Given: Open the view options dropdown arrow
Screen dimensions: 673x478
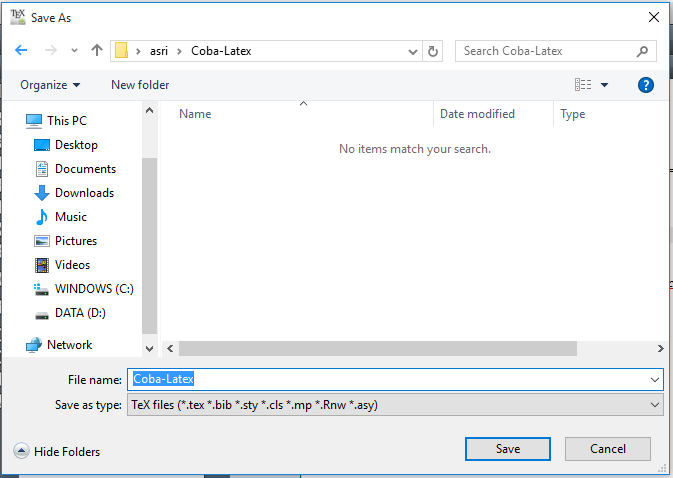Looking at the screenshot, I should point(604,85).
